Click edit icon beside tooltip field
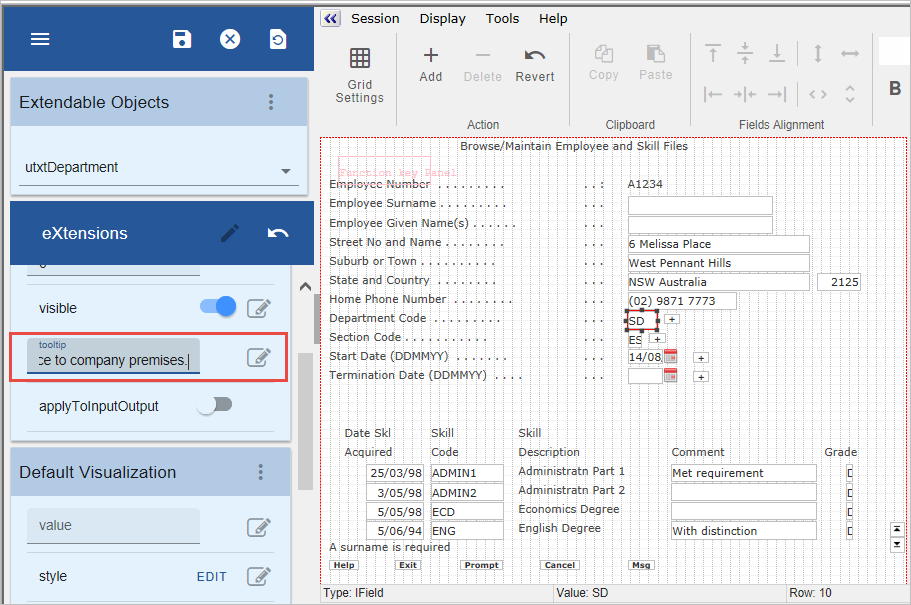The image size is (911, 605). (259, 357)
